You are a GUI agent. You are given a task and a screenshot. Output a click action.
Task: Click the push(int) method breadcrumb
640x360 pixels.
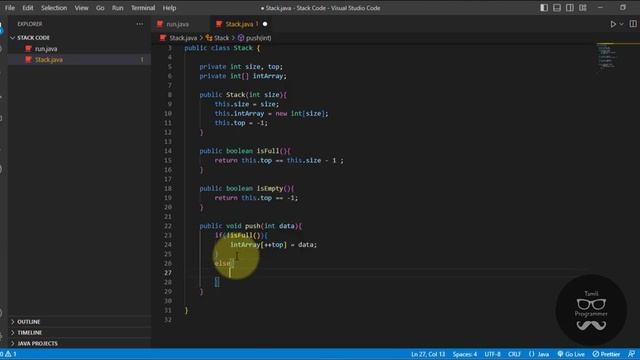tap(258, 38)
